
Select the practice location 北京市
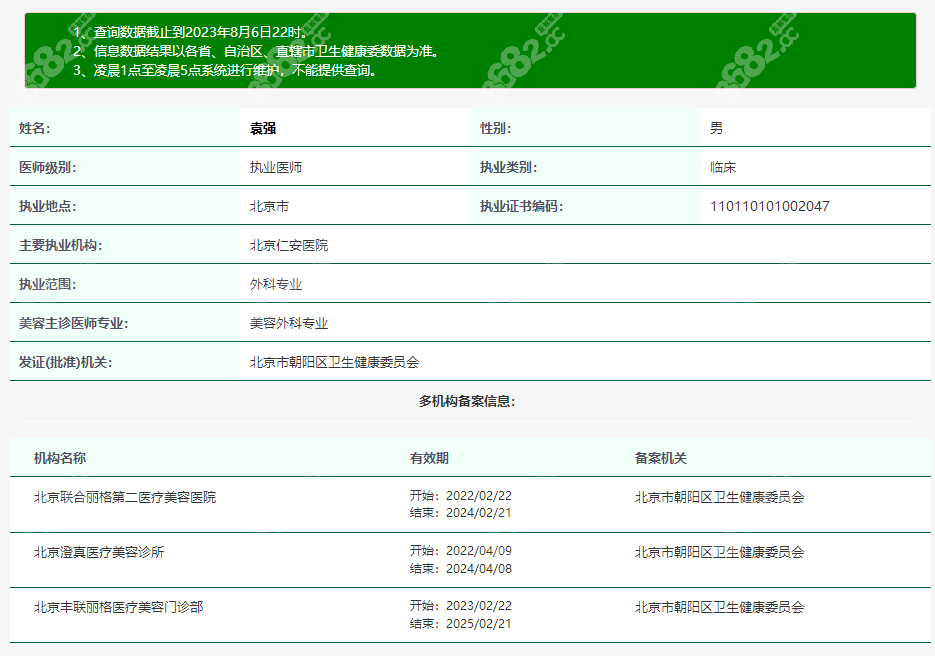[269, 206]
